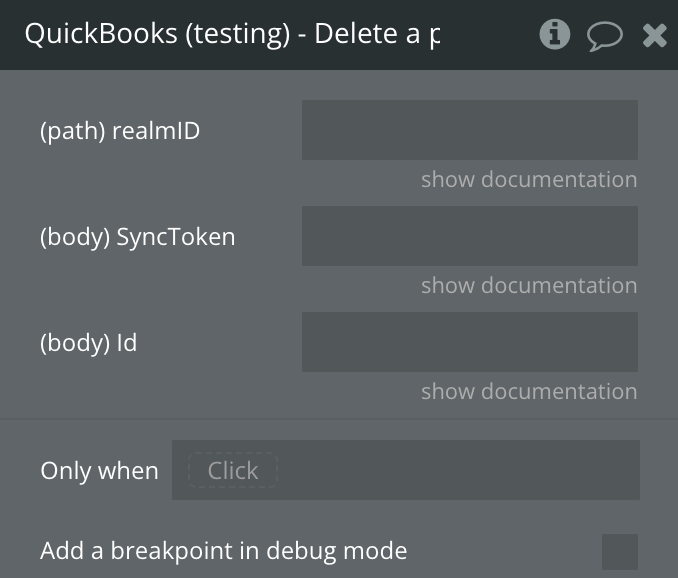Click the 'Click' placeholder beside Only when
Screen dimensions: 678x578
[x=233, y=470]
